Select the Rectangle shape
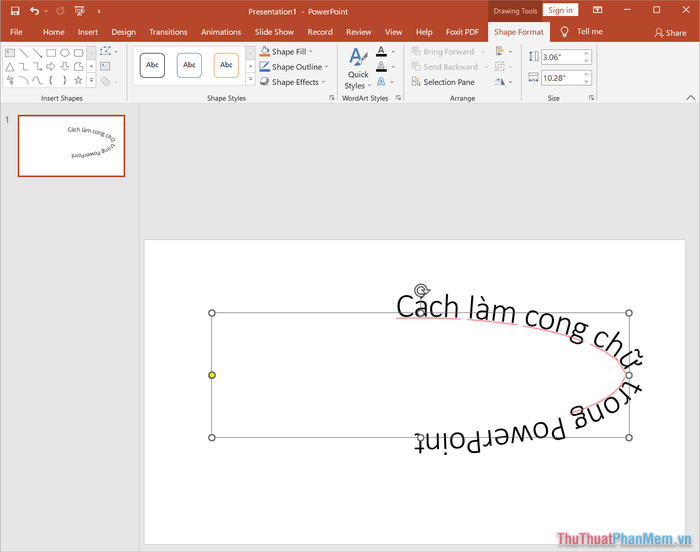This screenshot has width=700, height=552. point(51,53)
